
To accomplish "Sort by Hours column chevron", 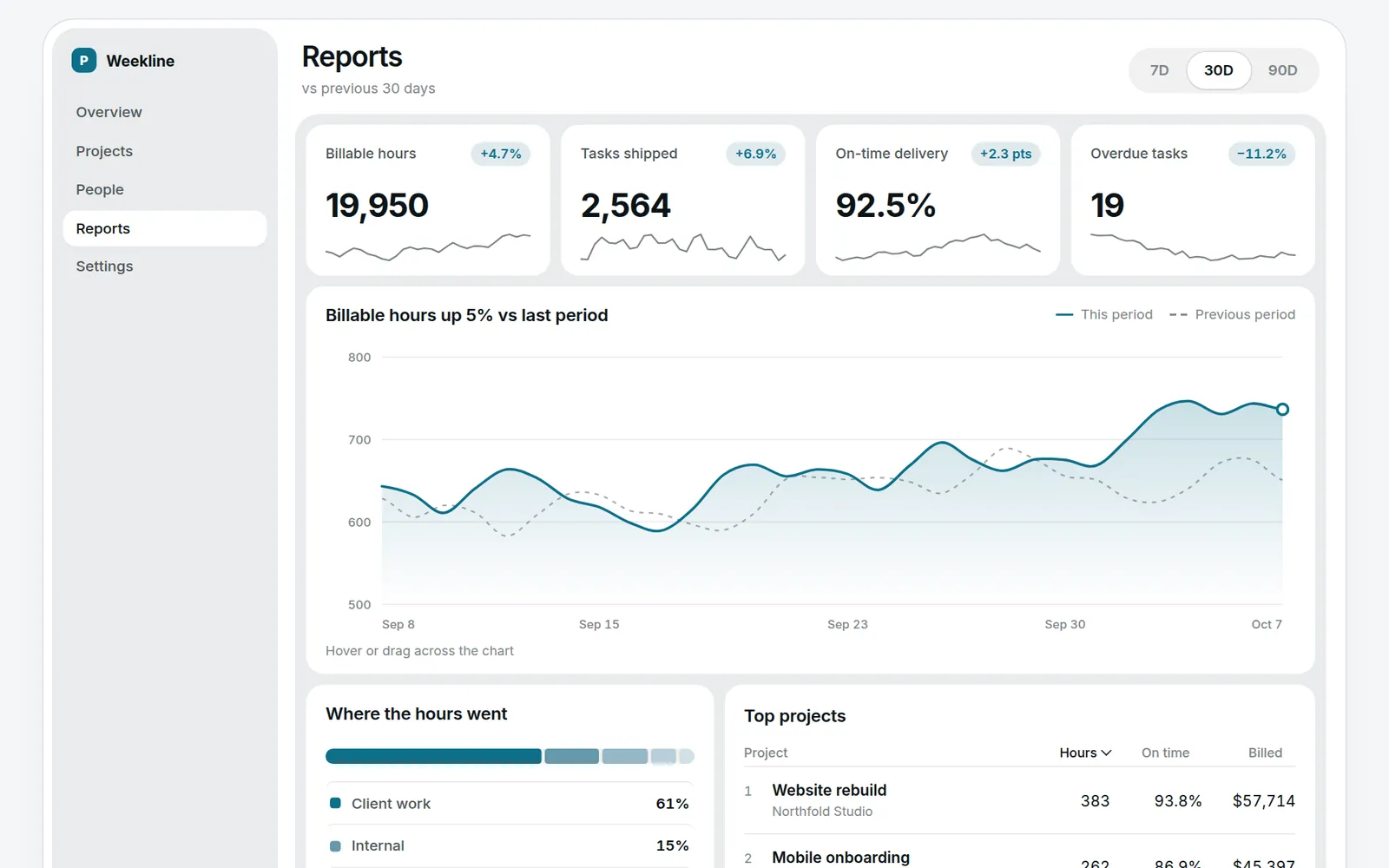I will 1106,753.
